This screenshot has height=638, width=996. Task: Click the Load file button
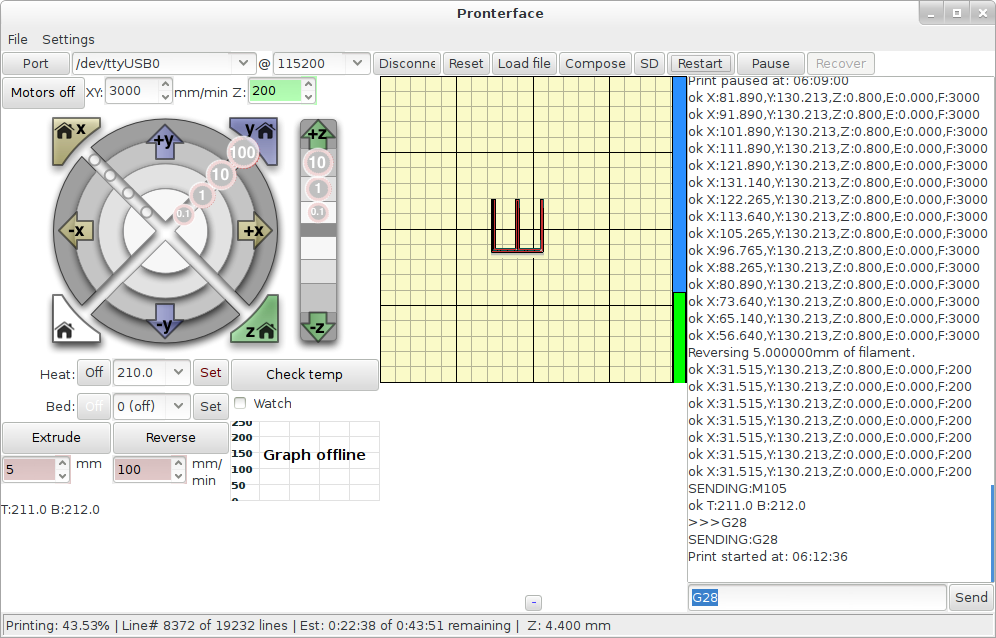[x=524, y=63]
